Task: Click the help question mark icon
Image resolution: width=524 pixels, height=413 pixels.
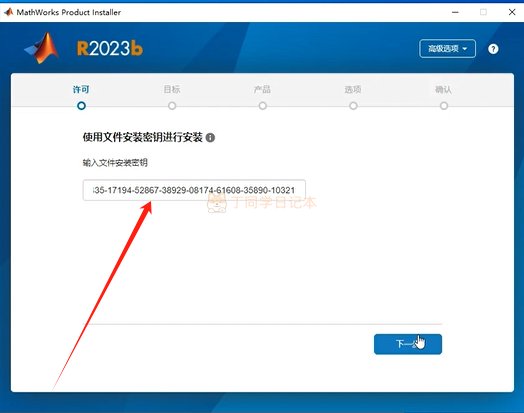Action: click(x=493, y=49)
